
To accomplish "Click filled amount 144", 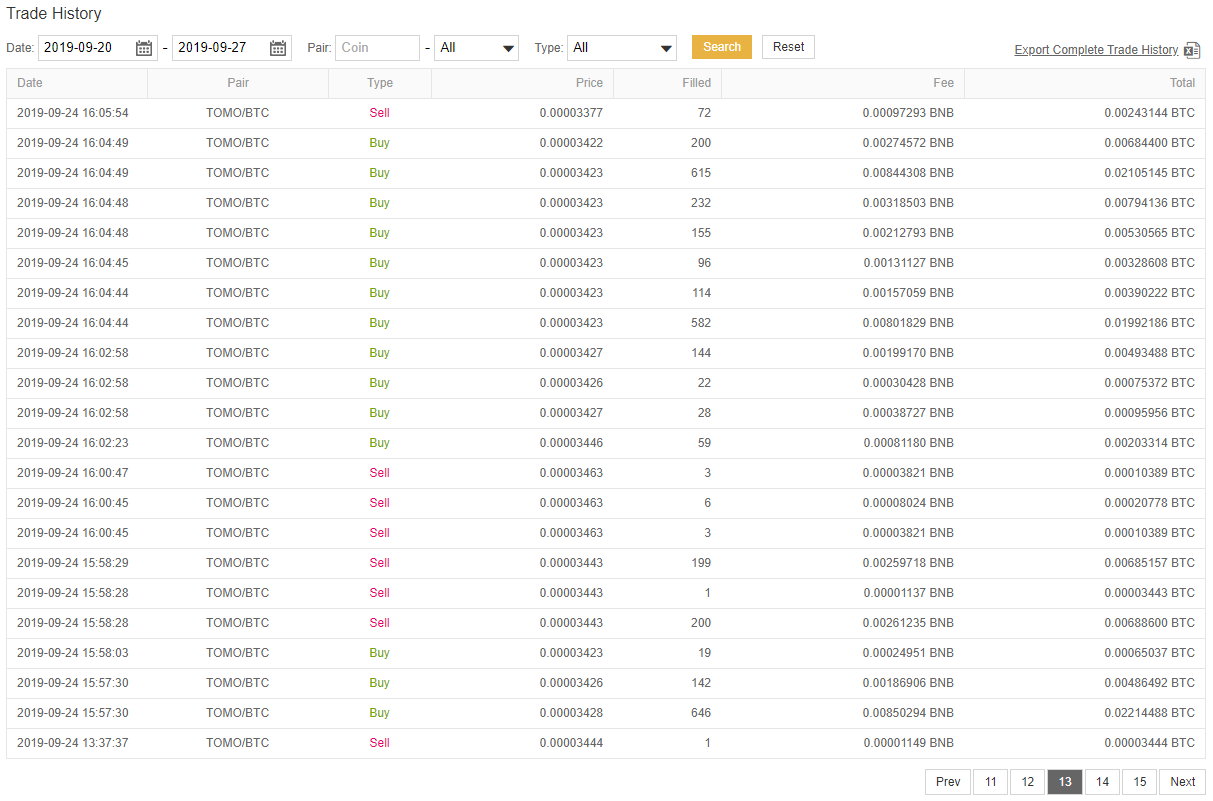I will 701,353.
